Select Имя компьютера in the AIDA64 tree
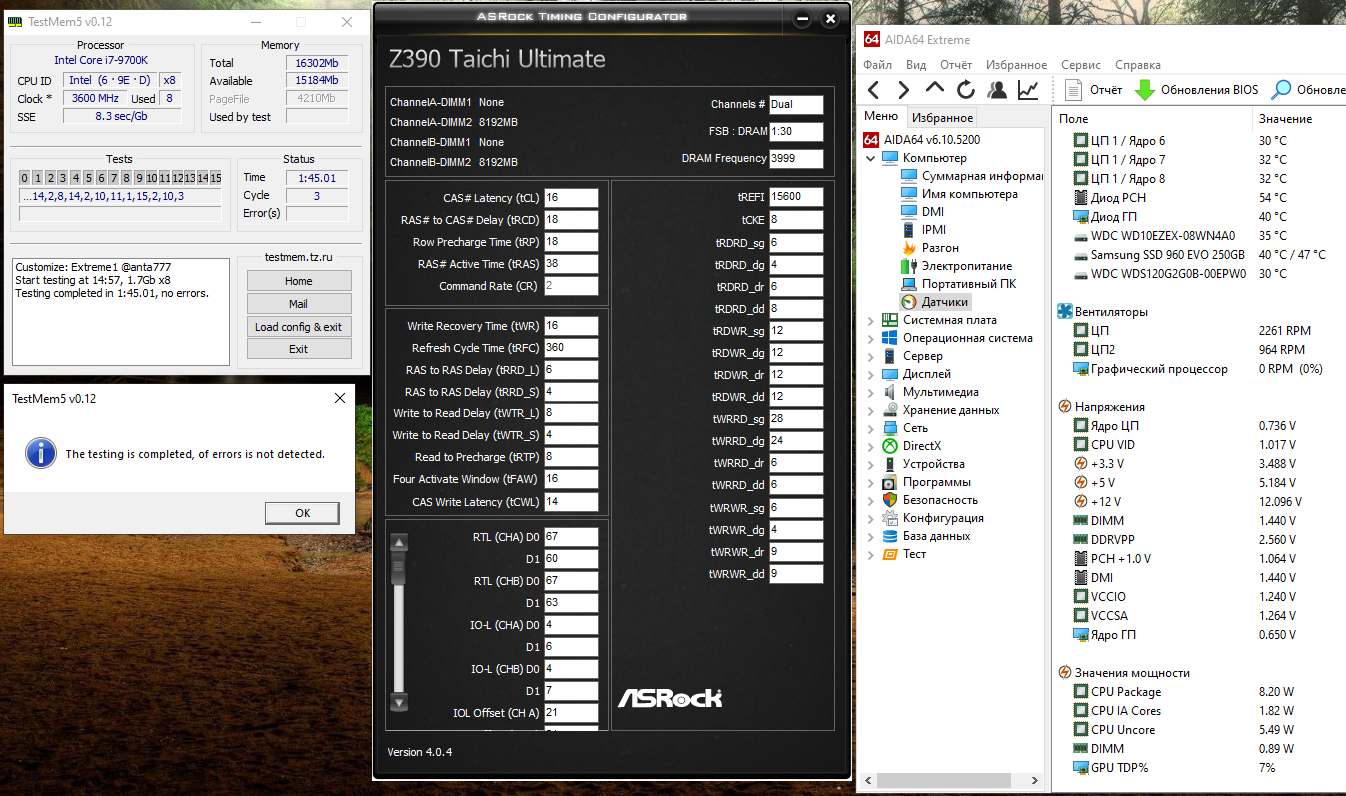Viewport: 1346px width, 796px height. pos(970,194)
